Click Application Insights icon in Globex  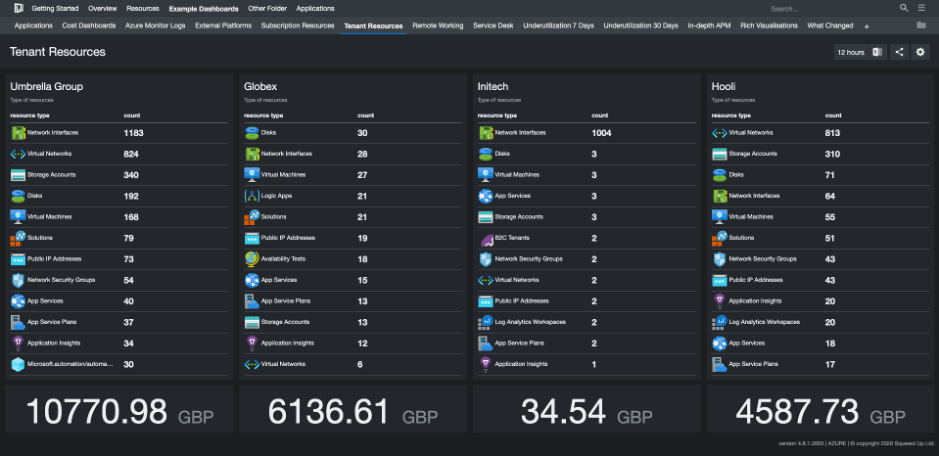coord(252,343)
